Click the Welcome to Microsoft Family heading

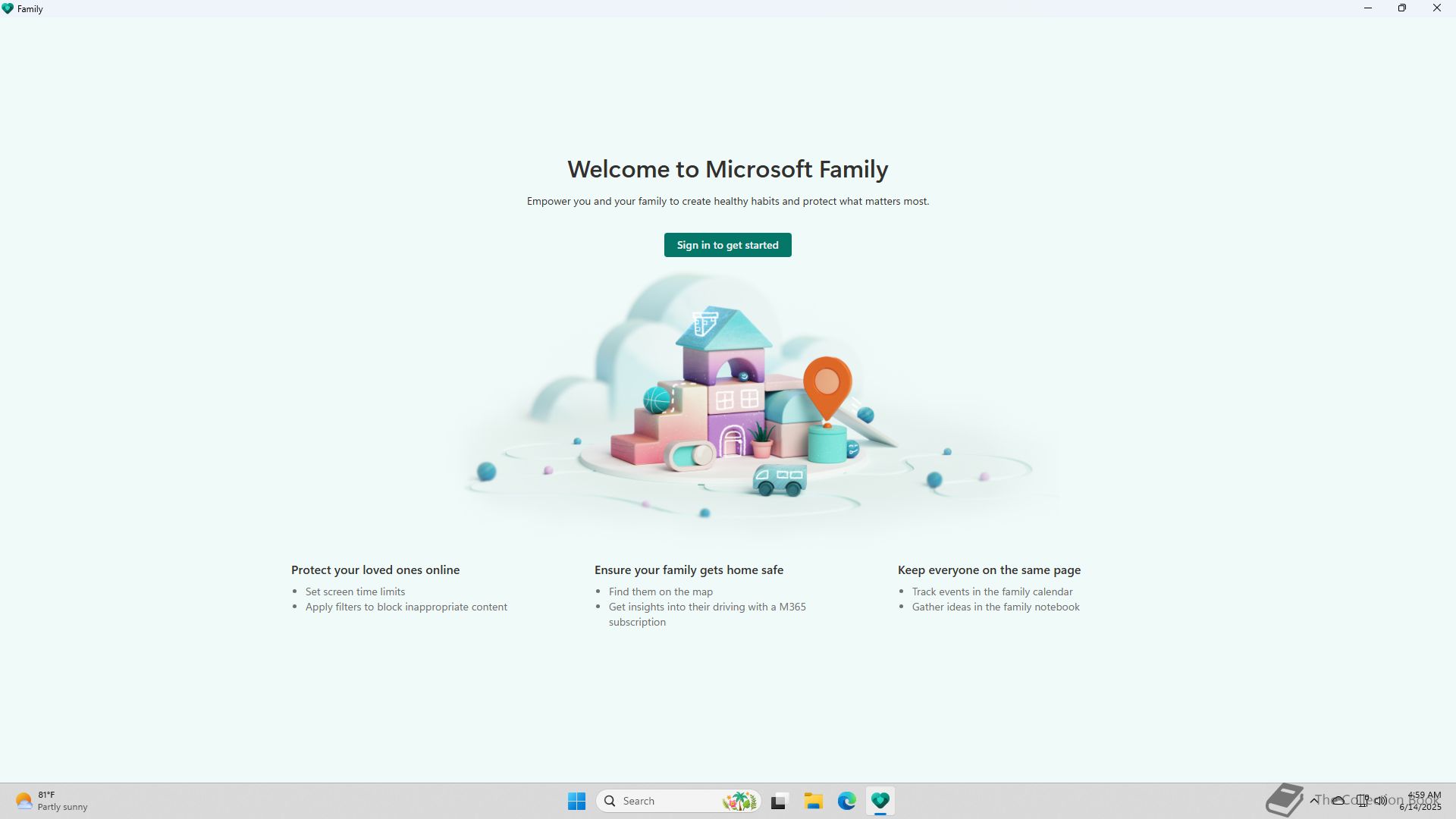coord(727,169)
